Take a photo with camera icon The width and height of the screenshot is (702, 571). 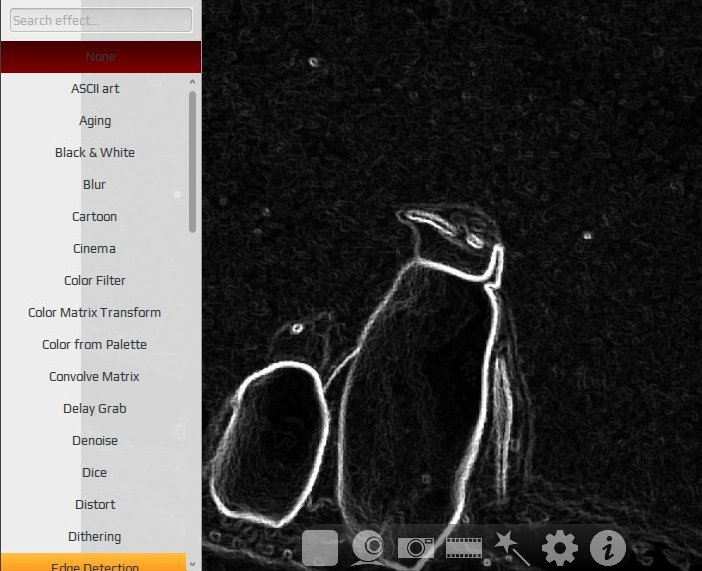click(415, 547)
